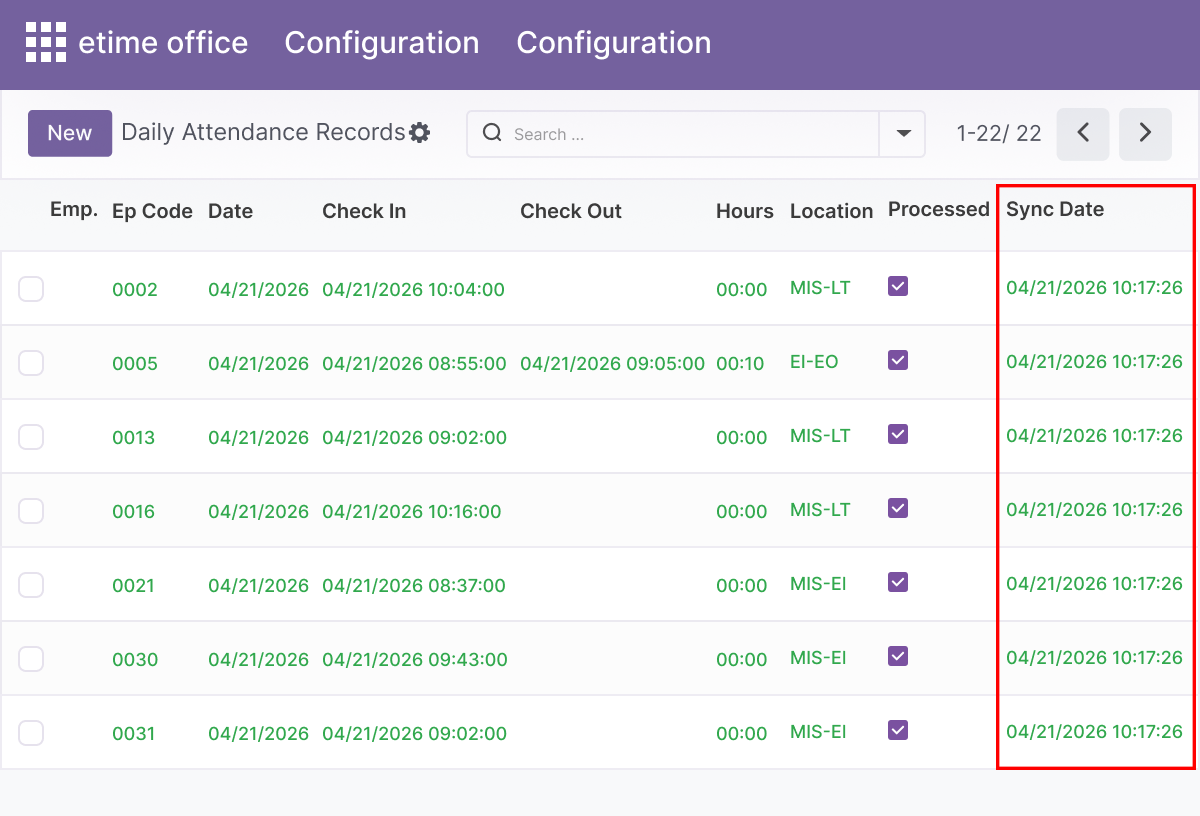Go to next page arrow
1200x816 pixels.
tap(1145, 134)
